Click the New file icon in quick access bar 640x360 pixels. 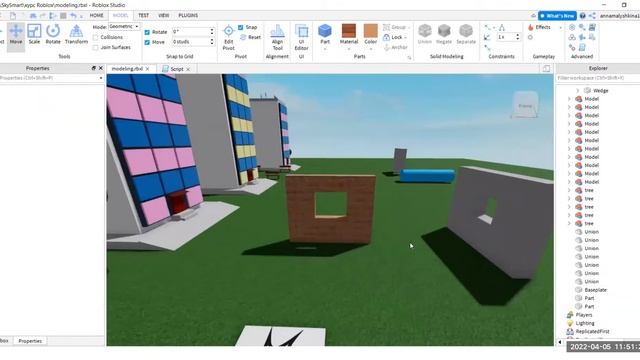tap(13, 16)
